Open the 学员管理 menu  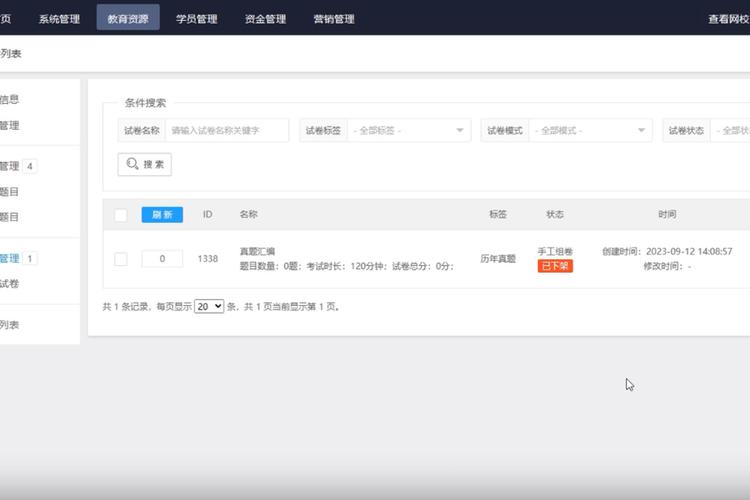coord(197,19)
